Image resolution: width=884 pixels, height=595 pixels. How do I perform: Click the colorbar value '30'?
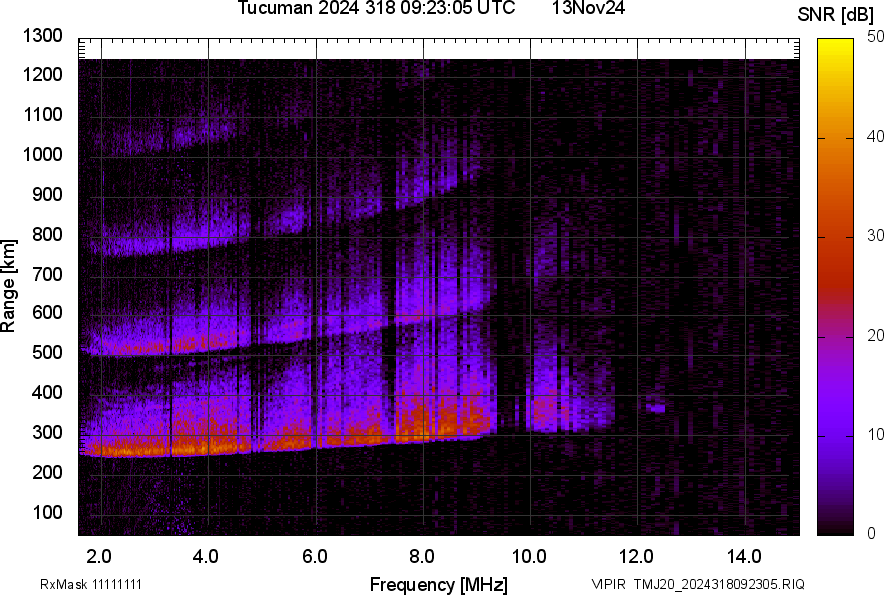click(875, 235)
